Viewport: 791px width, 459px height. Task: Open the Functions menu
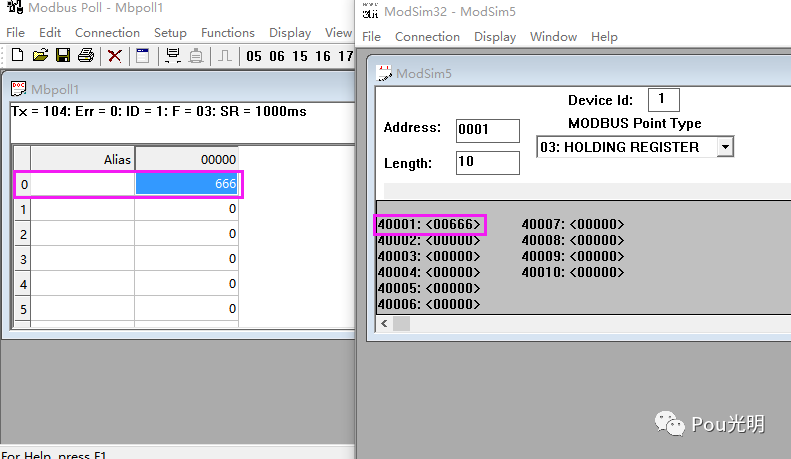click(228, 33)
